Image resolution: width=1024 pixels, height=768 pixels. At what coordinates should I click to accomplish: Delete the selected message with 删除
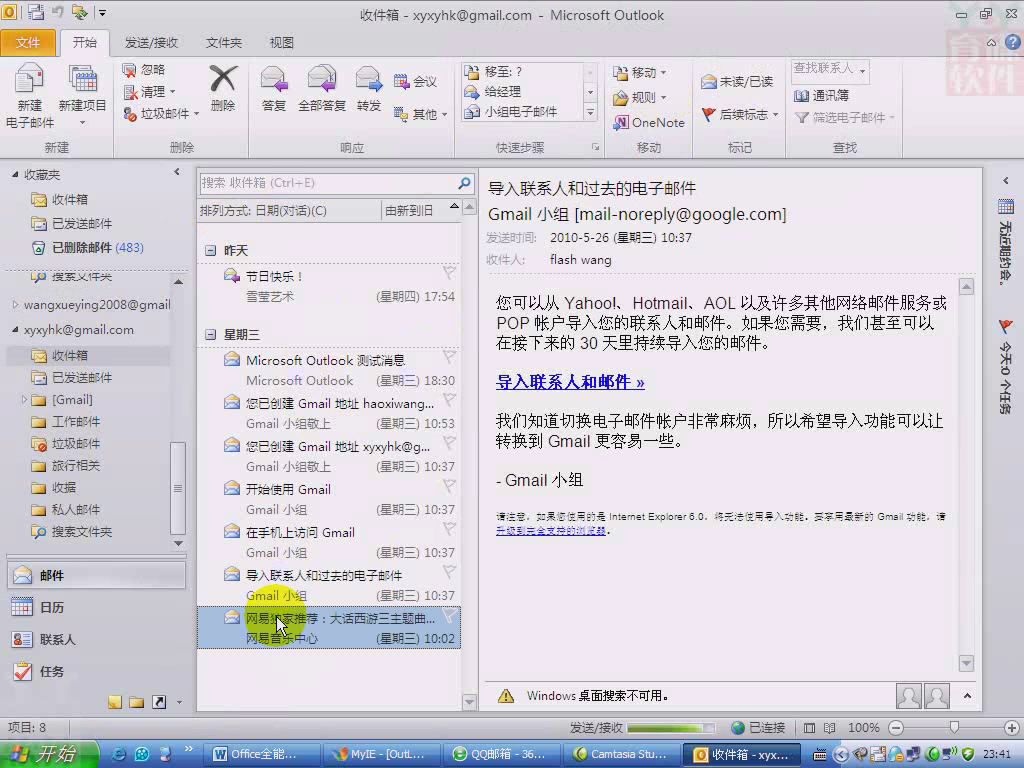(223, 88)
